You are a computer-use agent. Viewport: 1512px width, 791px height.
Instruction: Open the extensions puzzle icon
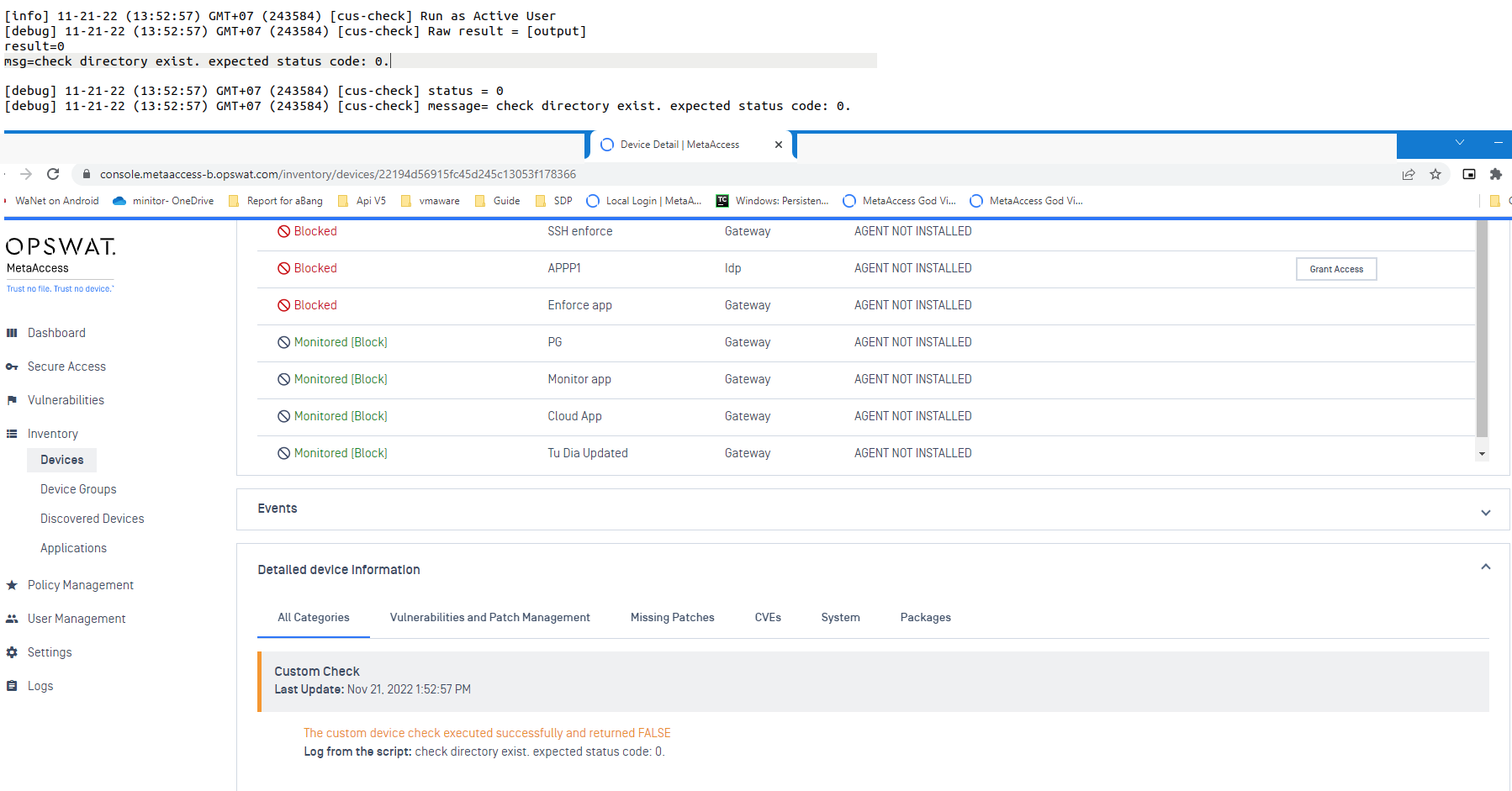[x=1495, y=174]
